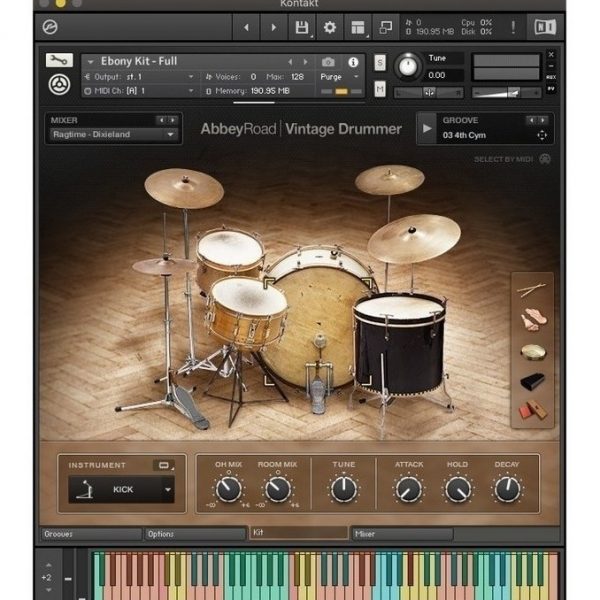Open the KICK instrument selector dropdown
The image size is (600, 600).
(168, 489)
